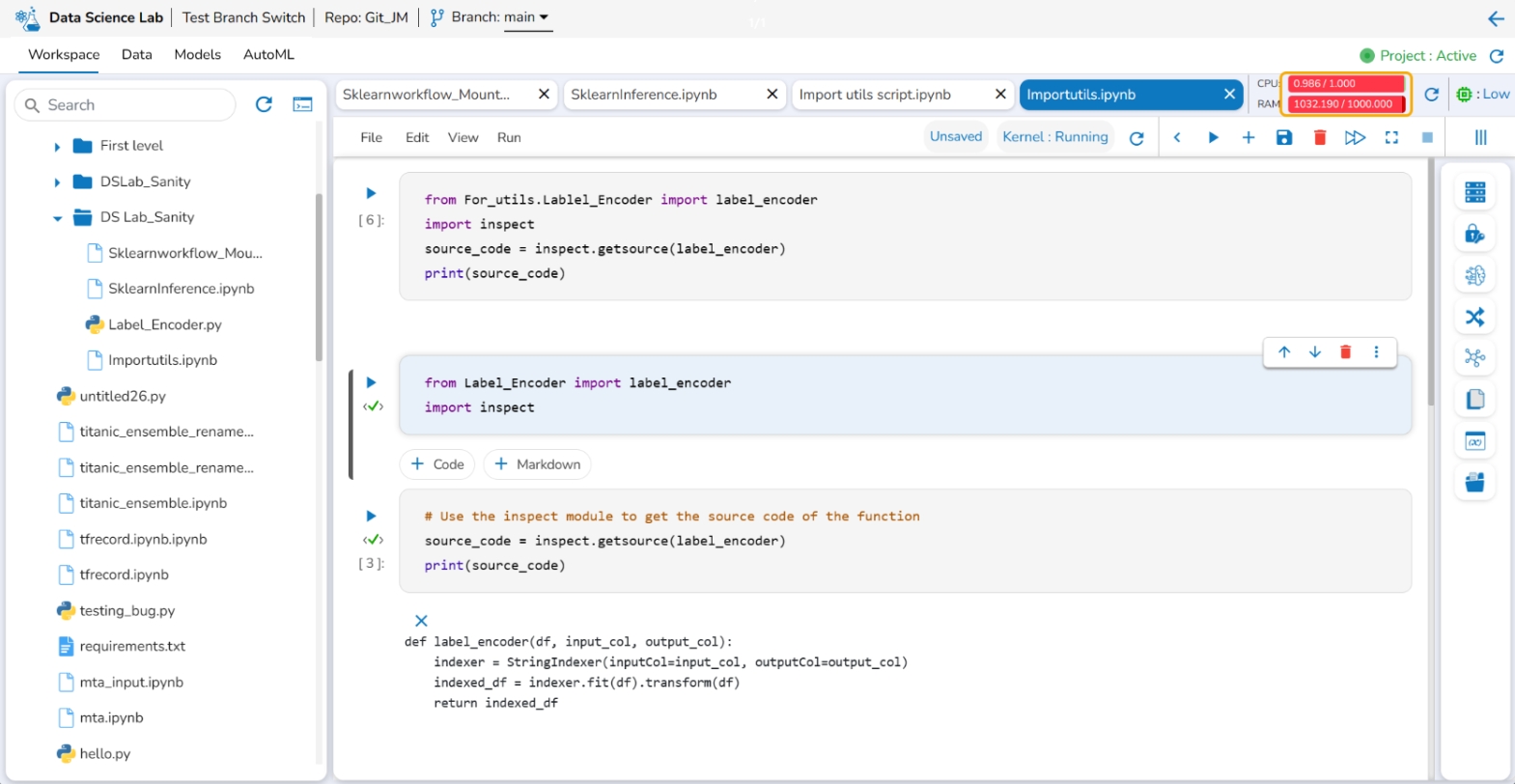1515x784 pixels.
Task: Move the selected cell up
Action: (1284, 352)
